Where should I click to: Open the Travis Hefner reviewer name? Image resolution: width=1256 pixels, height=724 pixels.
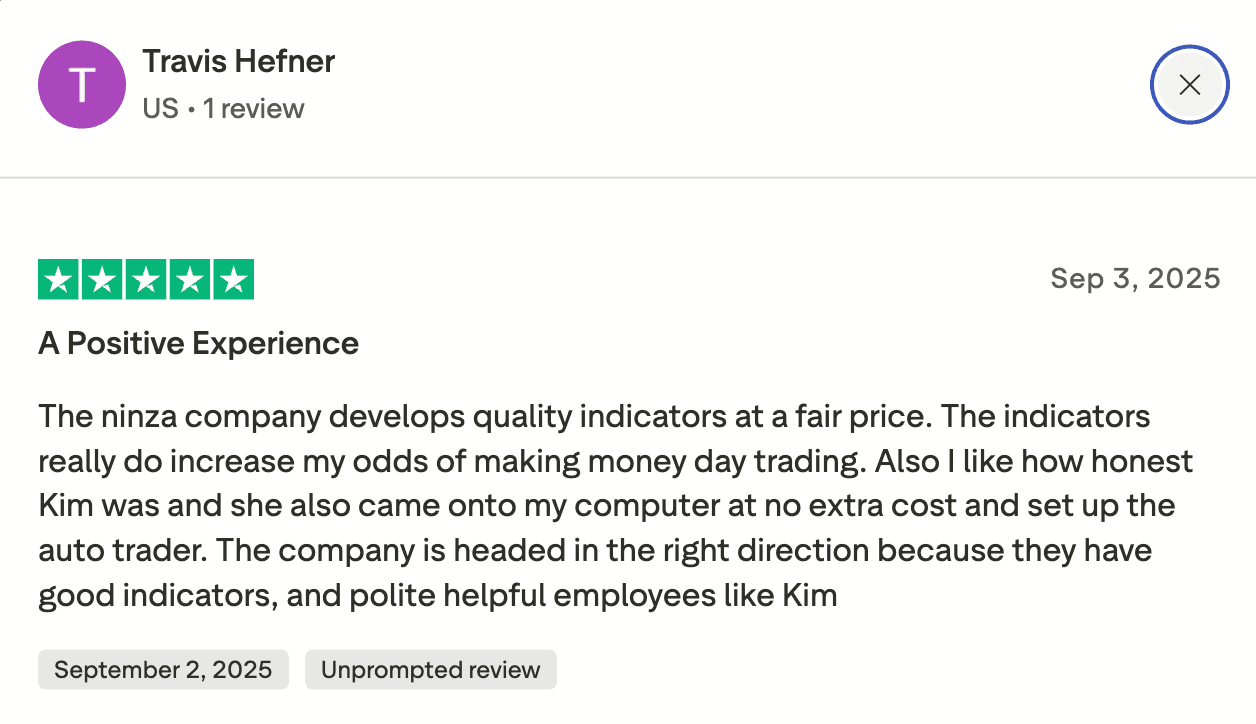tap(238, 62)
